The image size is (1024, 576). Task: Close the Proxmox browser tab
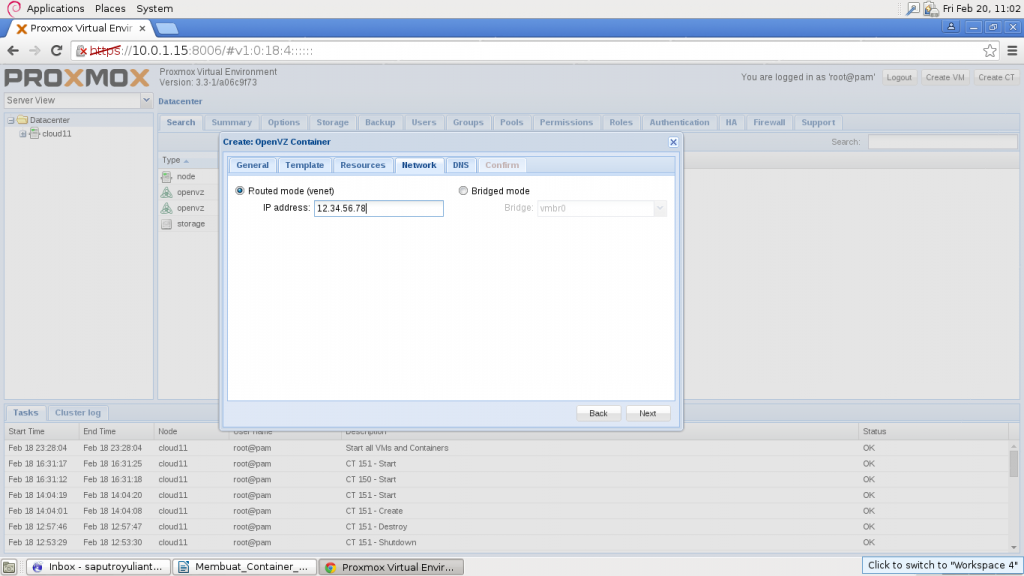tap(142, 28)
